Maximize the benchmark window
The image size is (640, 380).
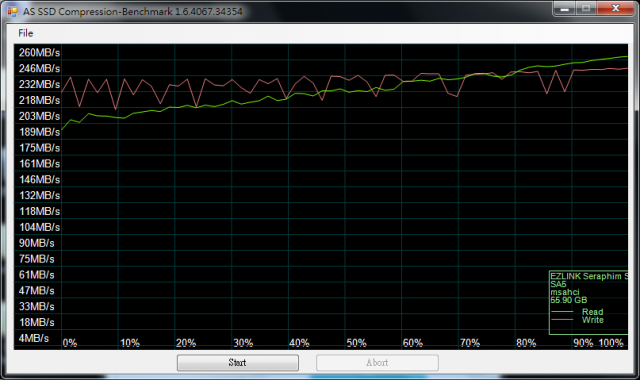[586, 9]
